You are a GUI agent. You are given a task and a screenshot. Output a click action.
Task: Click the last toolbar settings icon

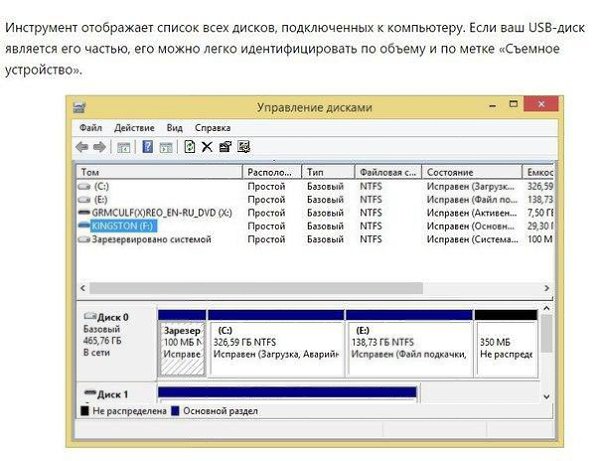[x=244, y=147]
